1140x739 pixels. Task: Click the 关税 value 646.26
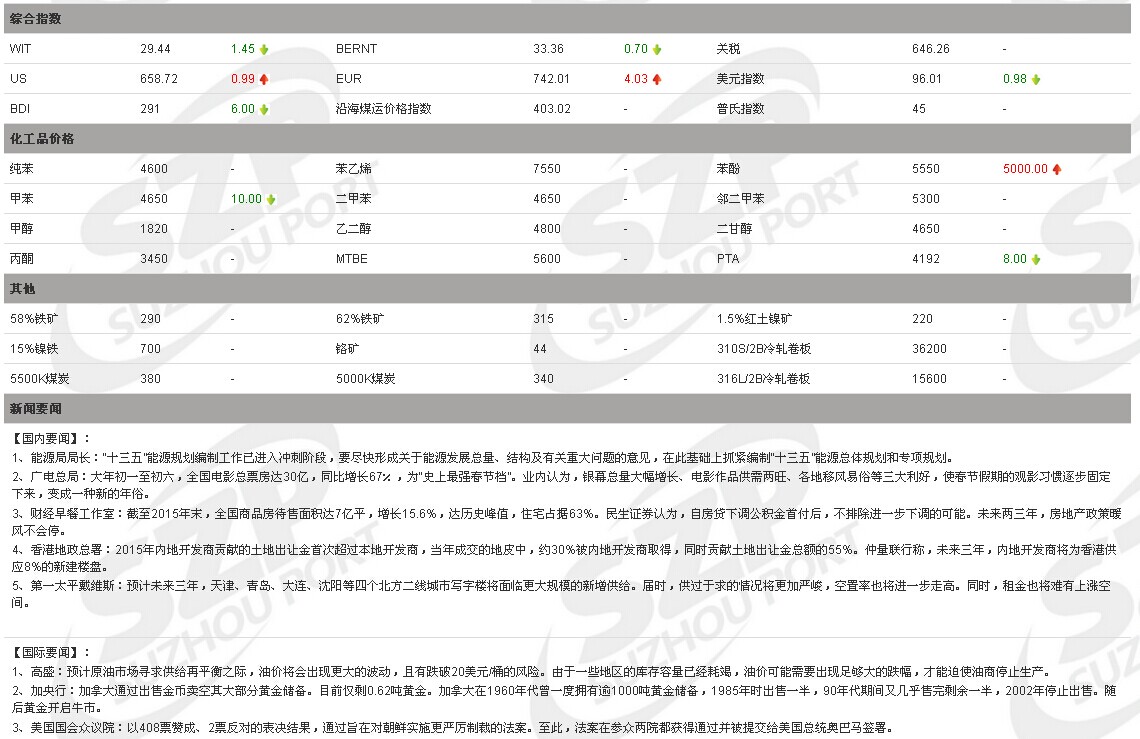point(931,49)
